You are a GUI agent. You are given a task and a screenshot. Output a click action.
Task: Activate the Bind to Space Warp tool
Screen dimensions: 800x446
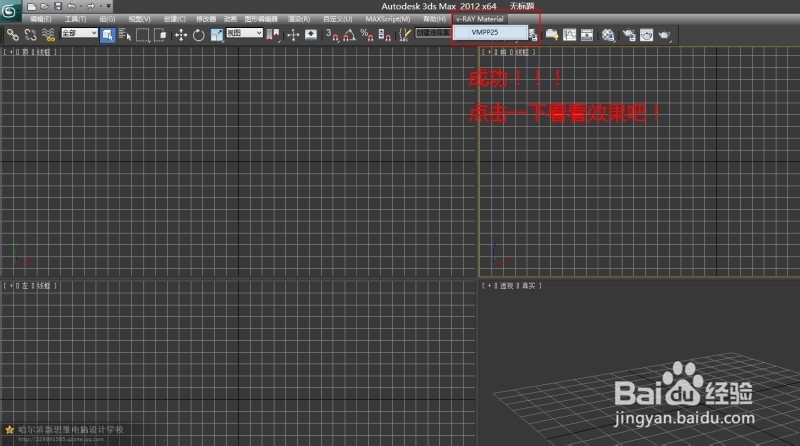pos(47,34)
